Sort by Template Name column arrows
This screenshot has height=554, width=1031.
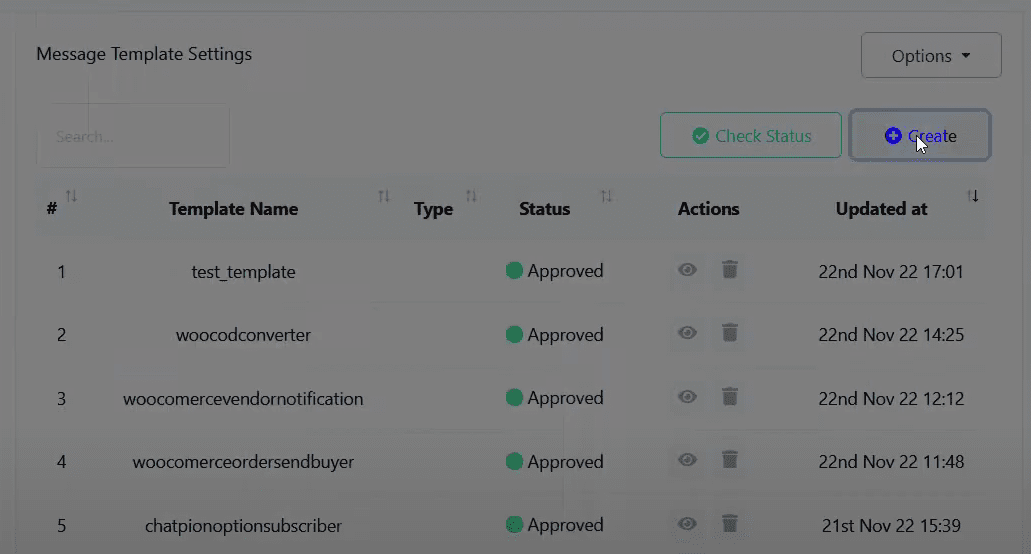pyautogui.click(x=383, y=196)
